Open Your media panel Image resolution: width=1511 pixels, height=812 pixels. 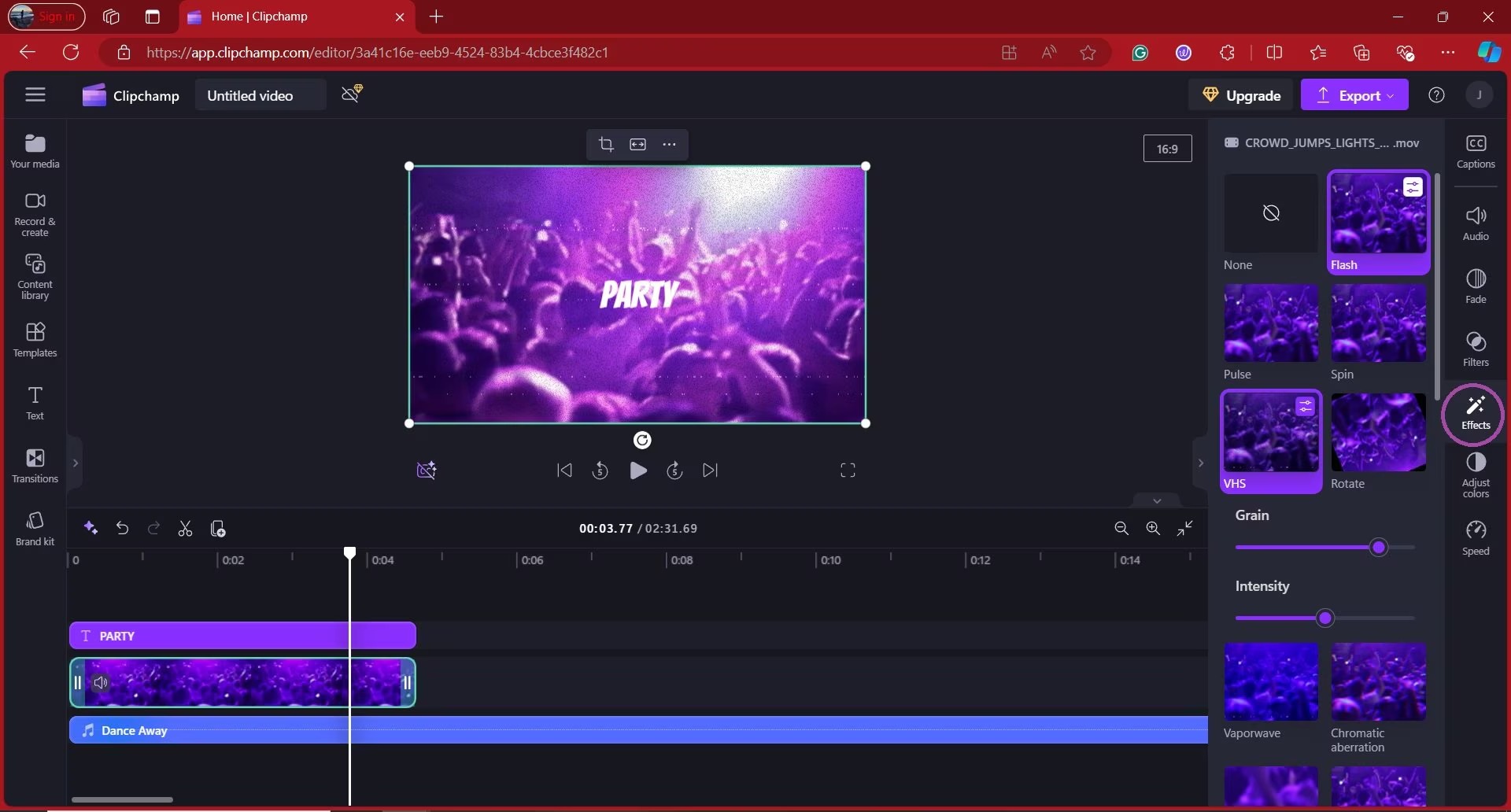tap(35, 151)
